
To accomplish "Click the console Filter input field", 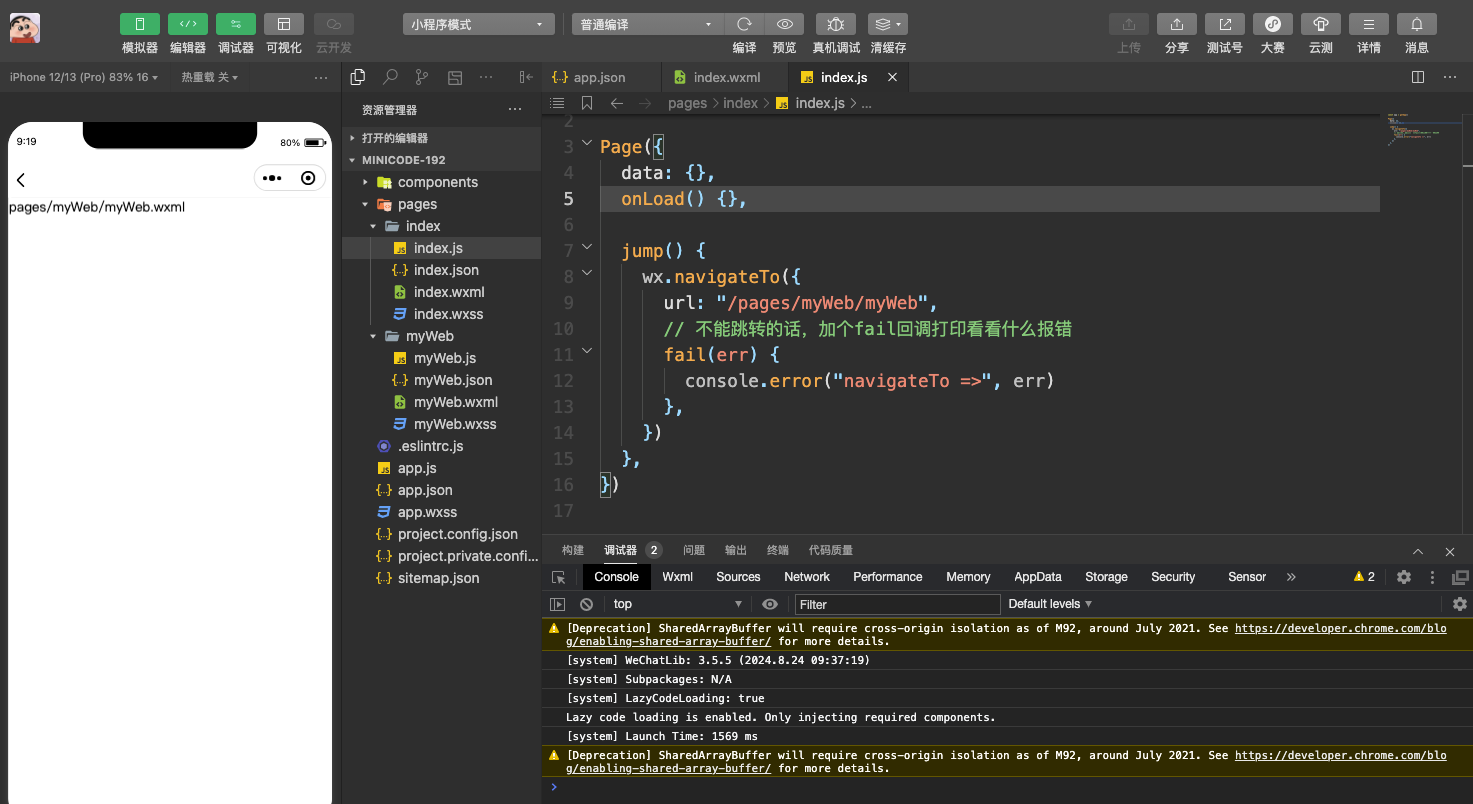I will [x=897, y=604].
